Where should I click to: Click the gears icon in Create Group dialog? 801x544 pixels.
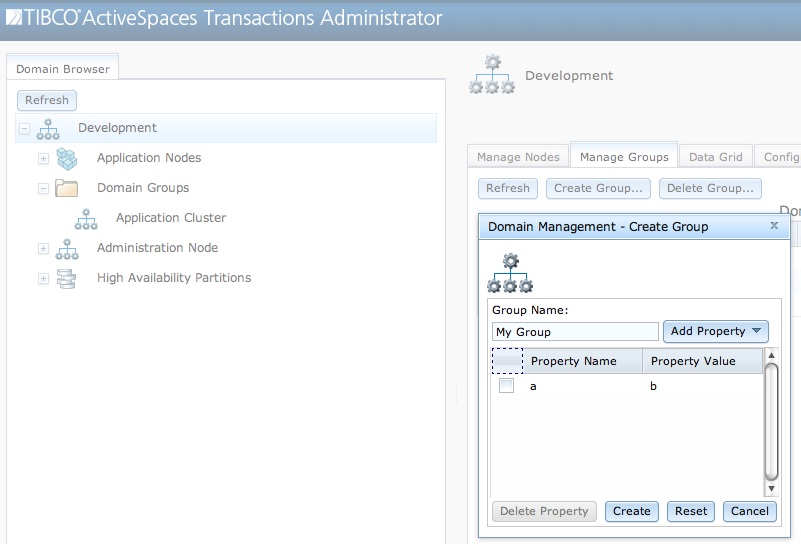point(510,273)
